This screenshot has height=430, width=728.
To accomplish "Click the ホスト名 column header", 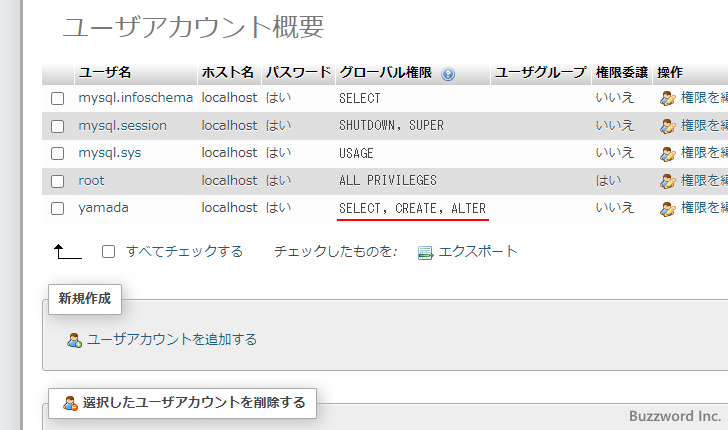I will [229, 73].
